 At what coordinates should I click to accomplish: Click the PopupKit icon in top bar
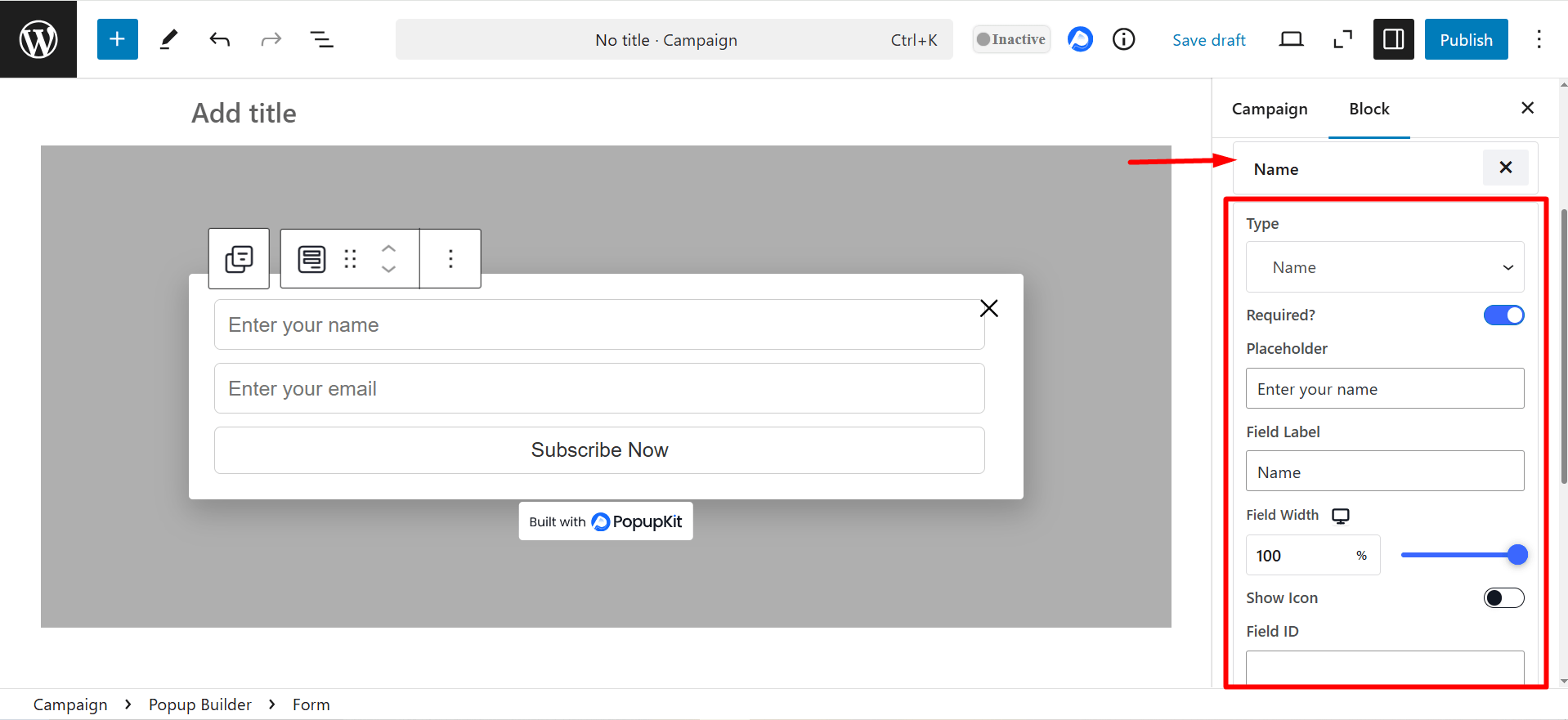point(1080,39)
